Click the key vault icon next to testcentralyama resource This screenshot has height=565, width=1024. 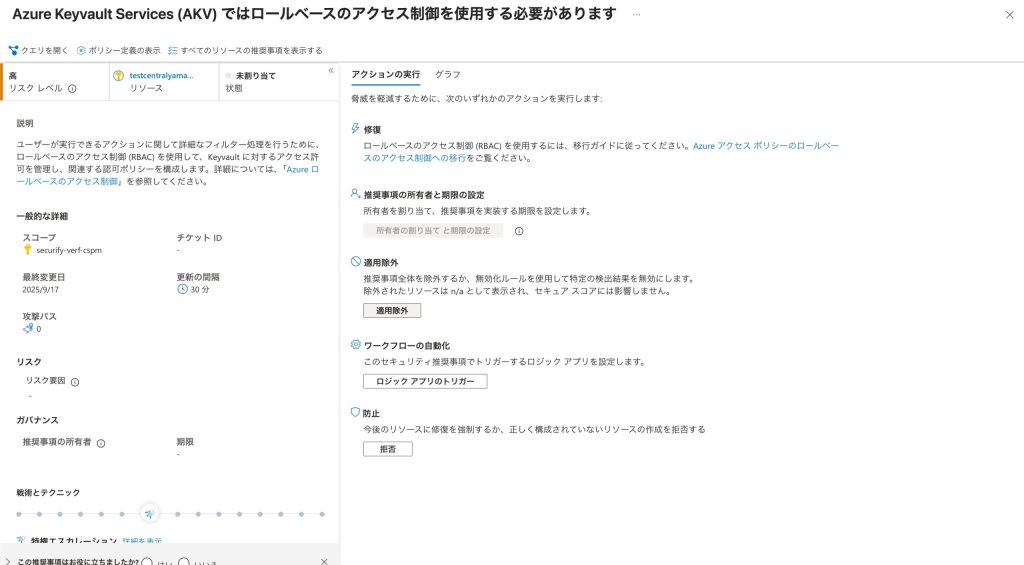(x=119, y=76)
